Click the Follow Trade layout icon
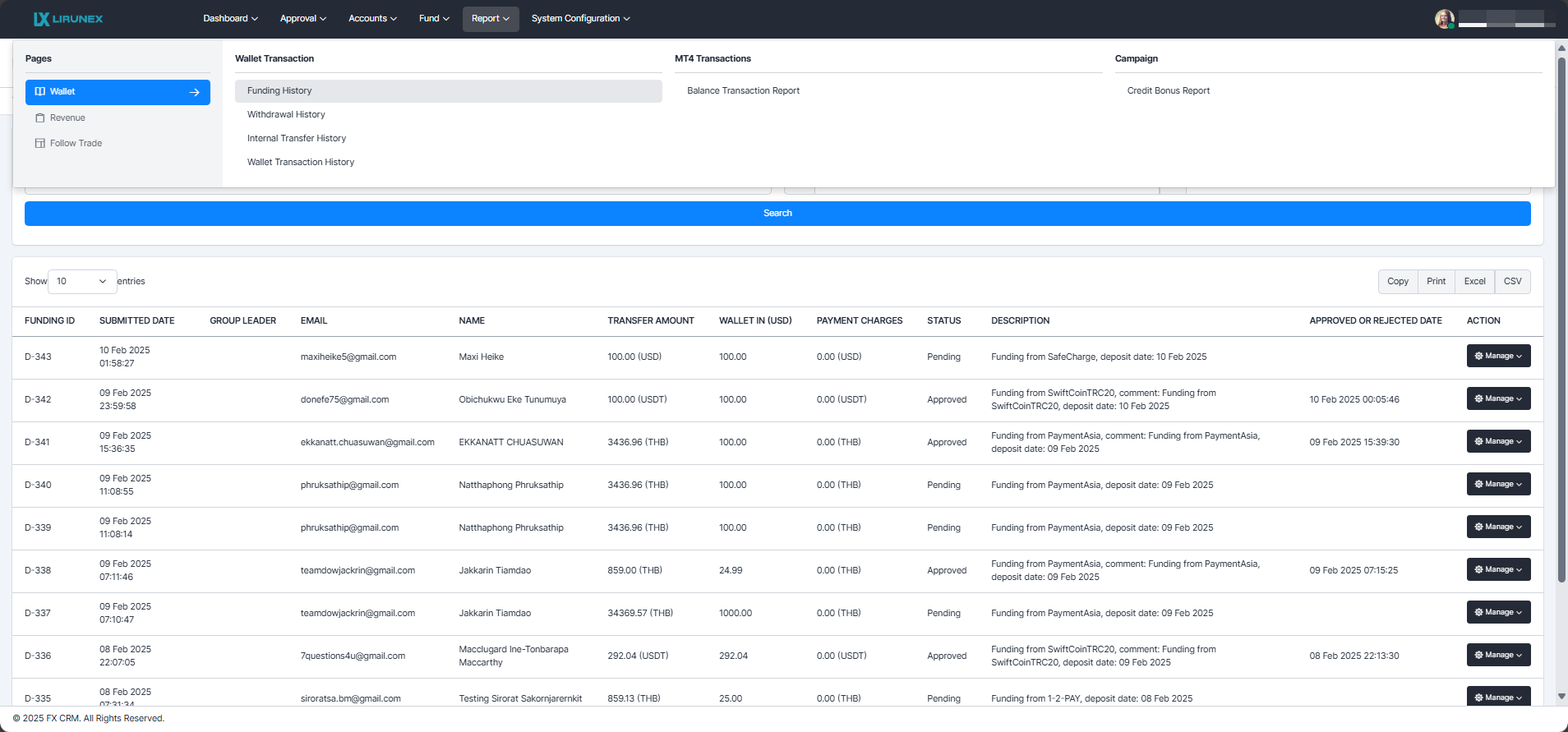The height and width of the screenshot is (732, 1568). pyautogui.click(x=40, y=144)
